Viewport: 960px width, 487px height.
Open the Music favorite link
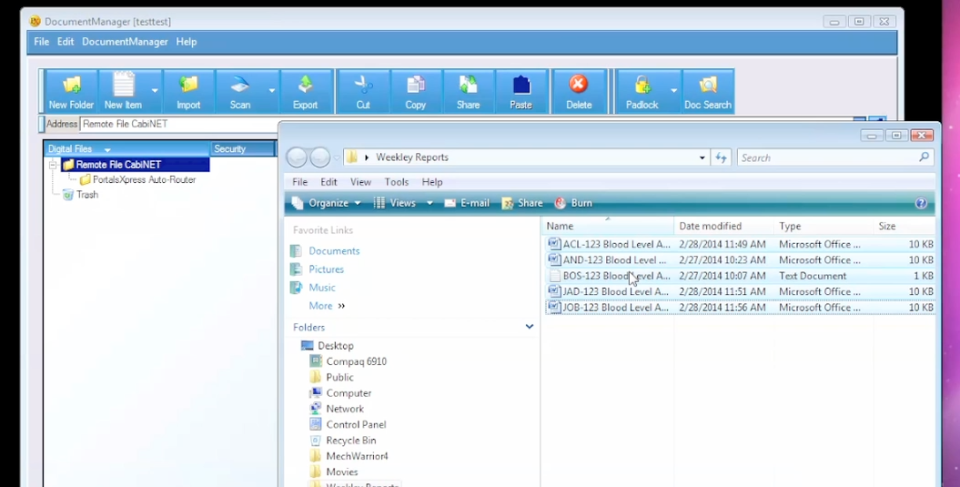click(321, 288)
